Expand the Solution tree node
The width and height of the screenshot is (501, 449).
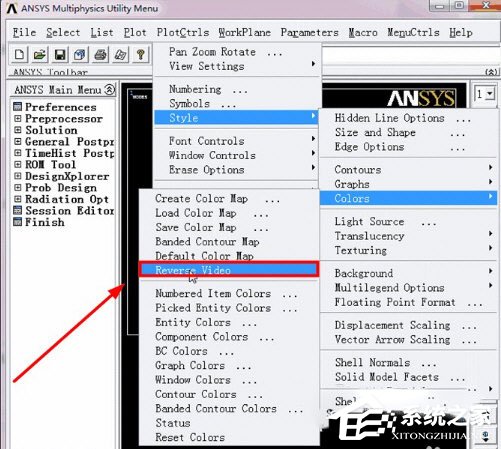[18, 130]
